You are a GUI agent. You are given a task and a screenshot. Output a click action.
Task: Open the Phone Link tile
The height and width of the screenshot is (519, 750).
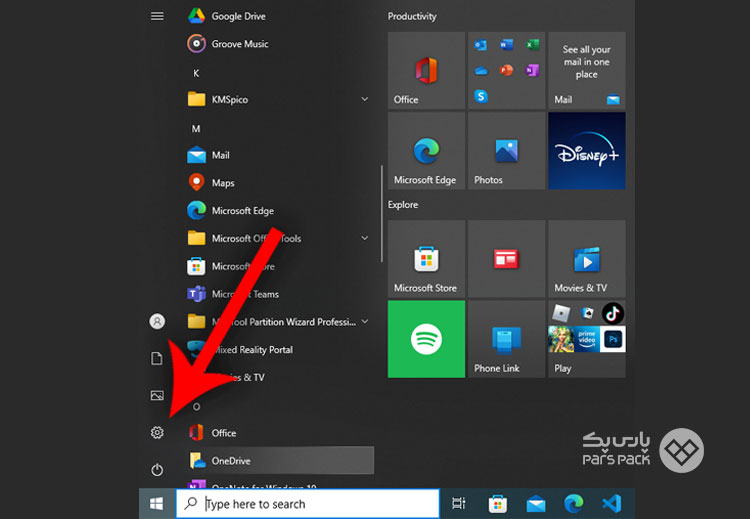click(x=507, y=339)
